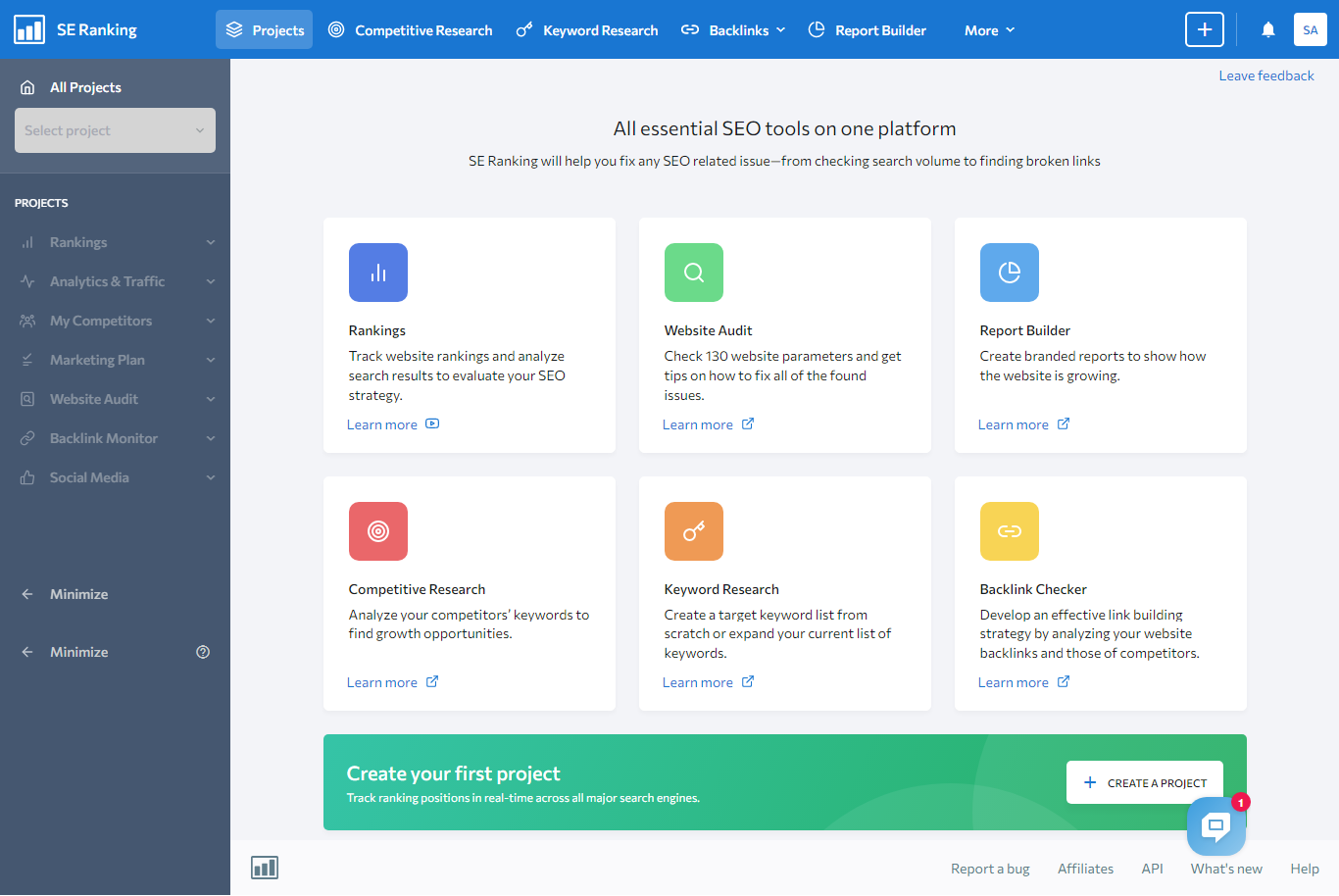Click the blue Rankings card icon
Image resolution: width=1339 pixels, height=896 pixels.
pyautogui.click(x=378, y=273)
